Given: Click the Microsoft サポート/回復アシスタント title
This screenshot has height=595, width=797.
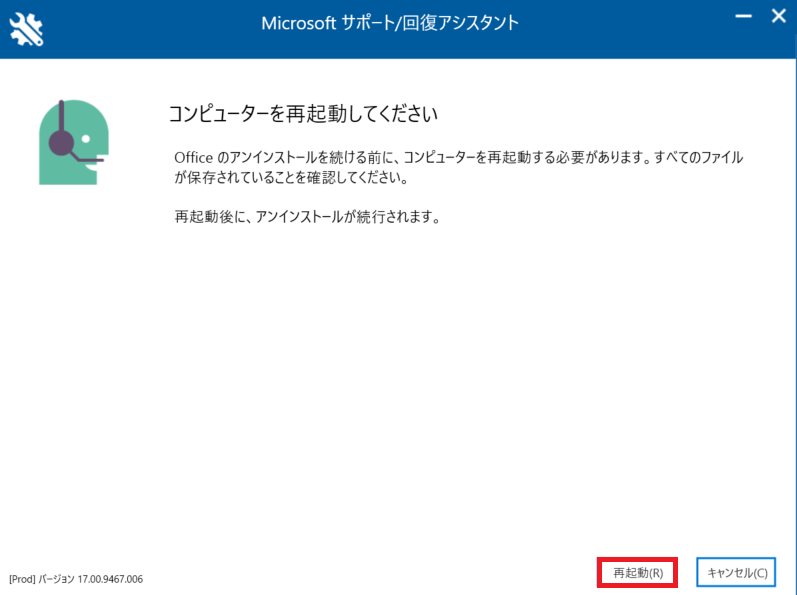Looking at the screenshot, I should coord(390,23).
